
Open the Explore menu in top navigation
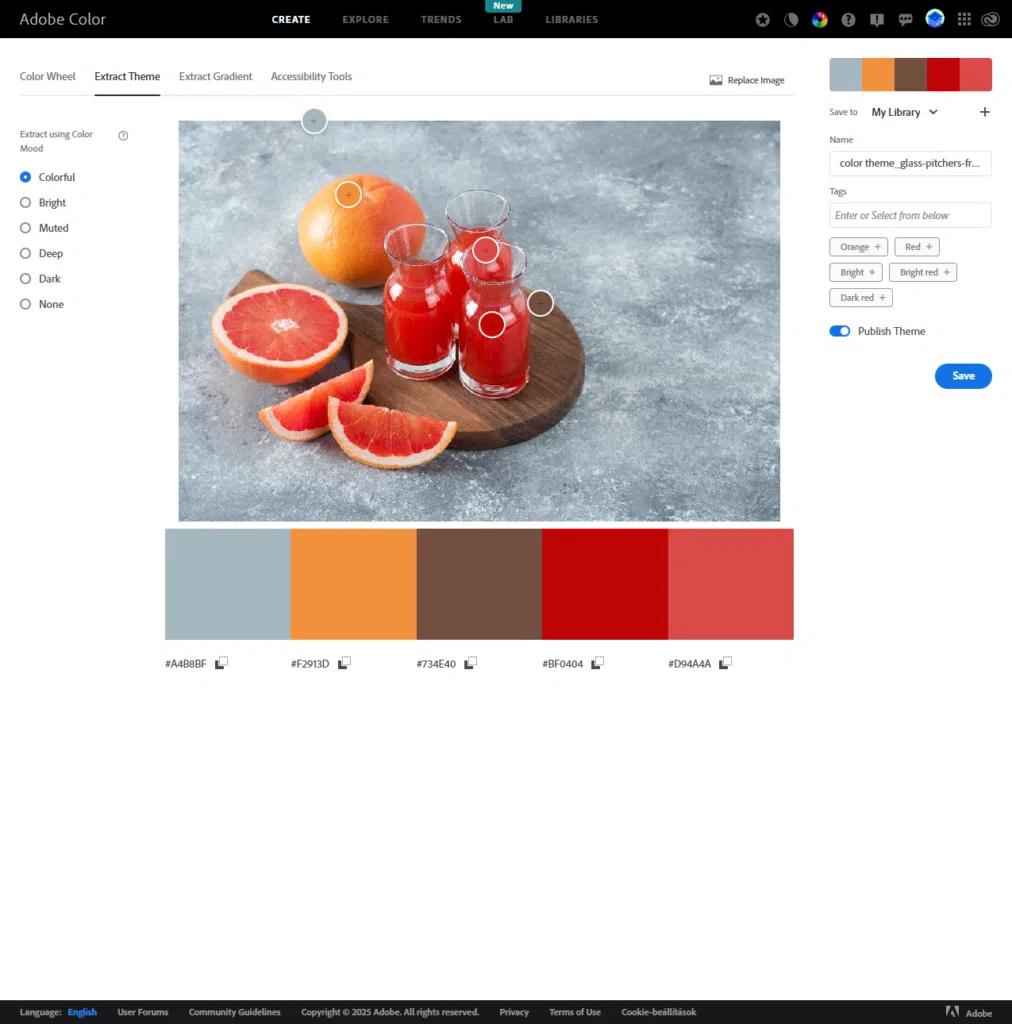(x=367, y=19)
